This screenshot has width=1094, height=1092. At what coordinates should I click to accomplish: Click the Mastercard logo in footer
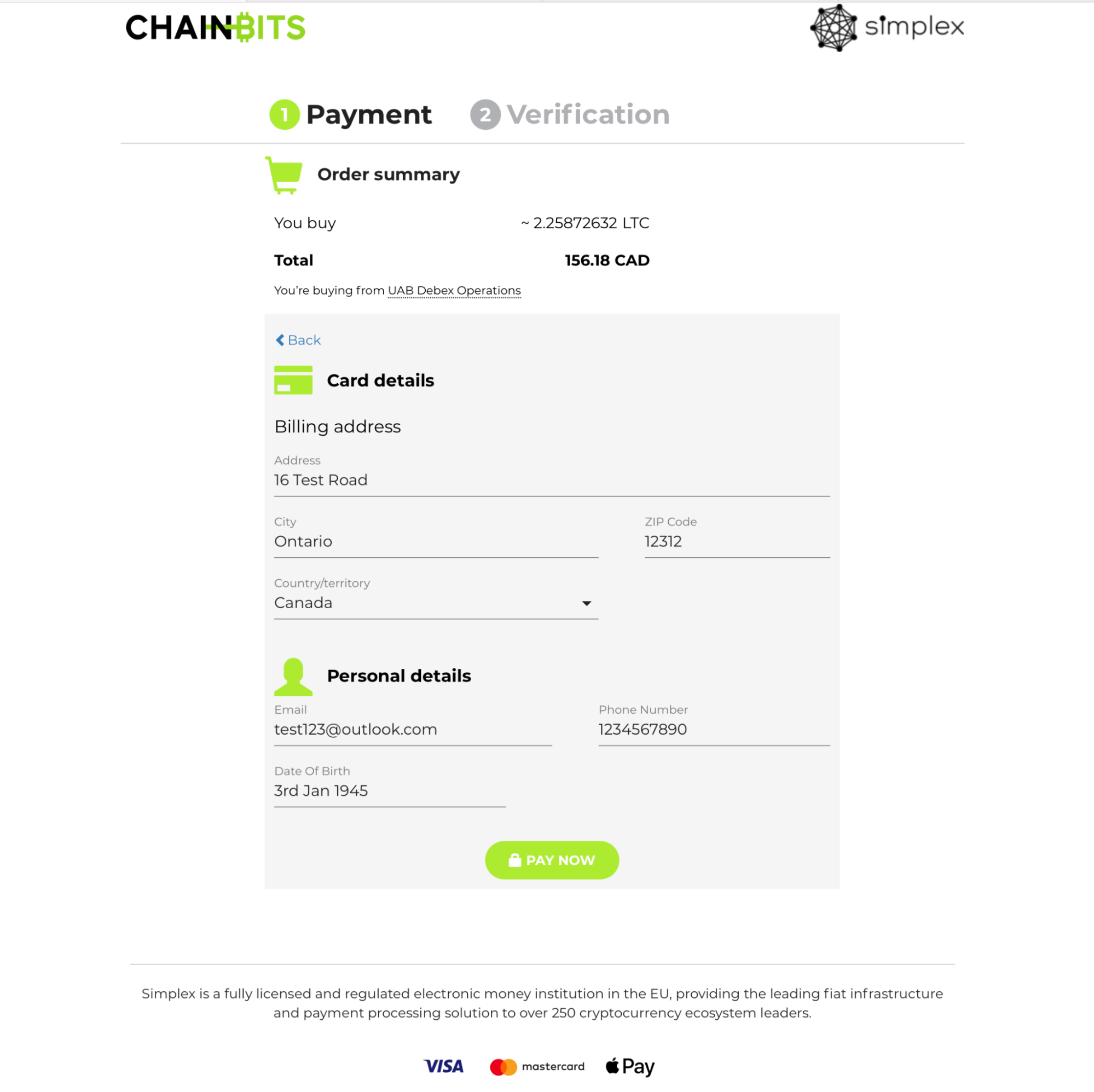click(x=537, y=1066)
